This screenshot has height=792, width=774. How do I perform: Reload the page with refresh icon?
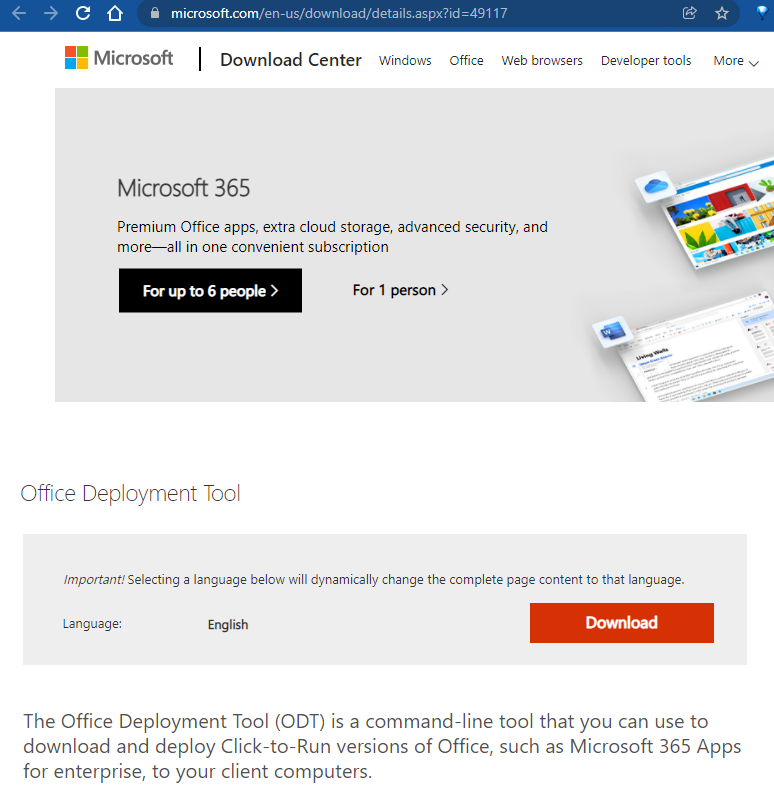pyautogui.click(x=83, y=13)
